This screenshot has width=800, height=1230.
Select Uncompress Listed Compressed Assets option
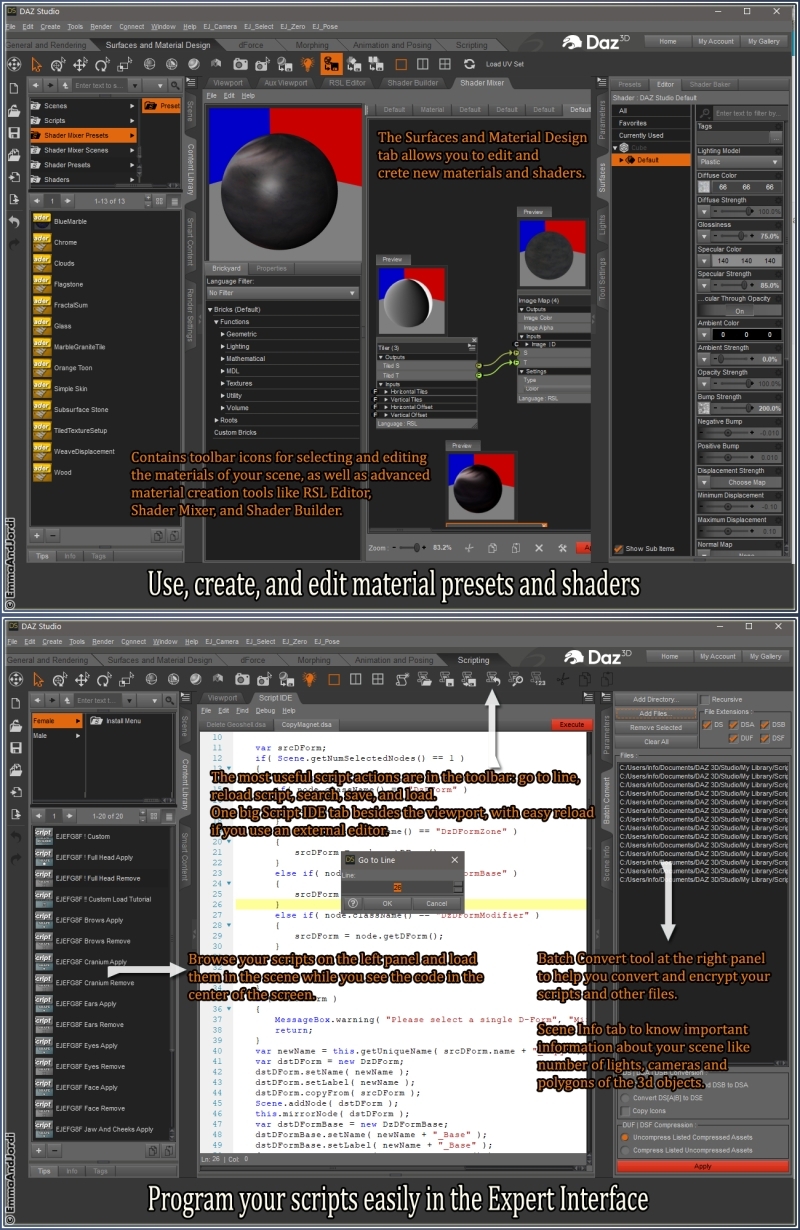point(626,1137)
